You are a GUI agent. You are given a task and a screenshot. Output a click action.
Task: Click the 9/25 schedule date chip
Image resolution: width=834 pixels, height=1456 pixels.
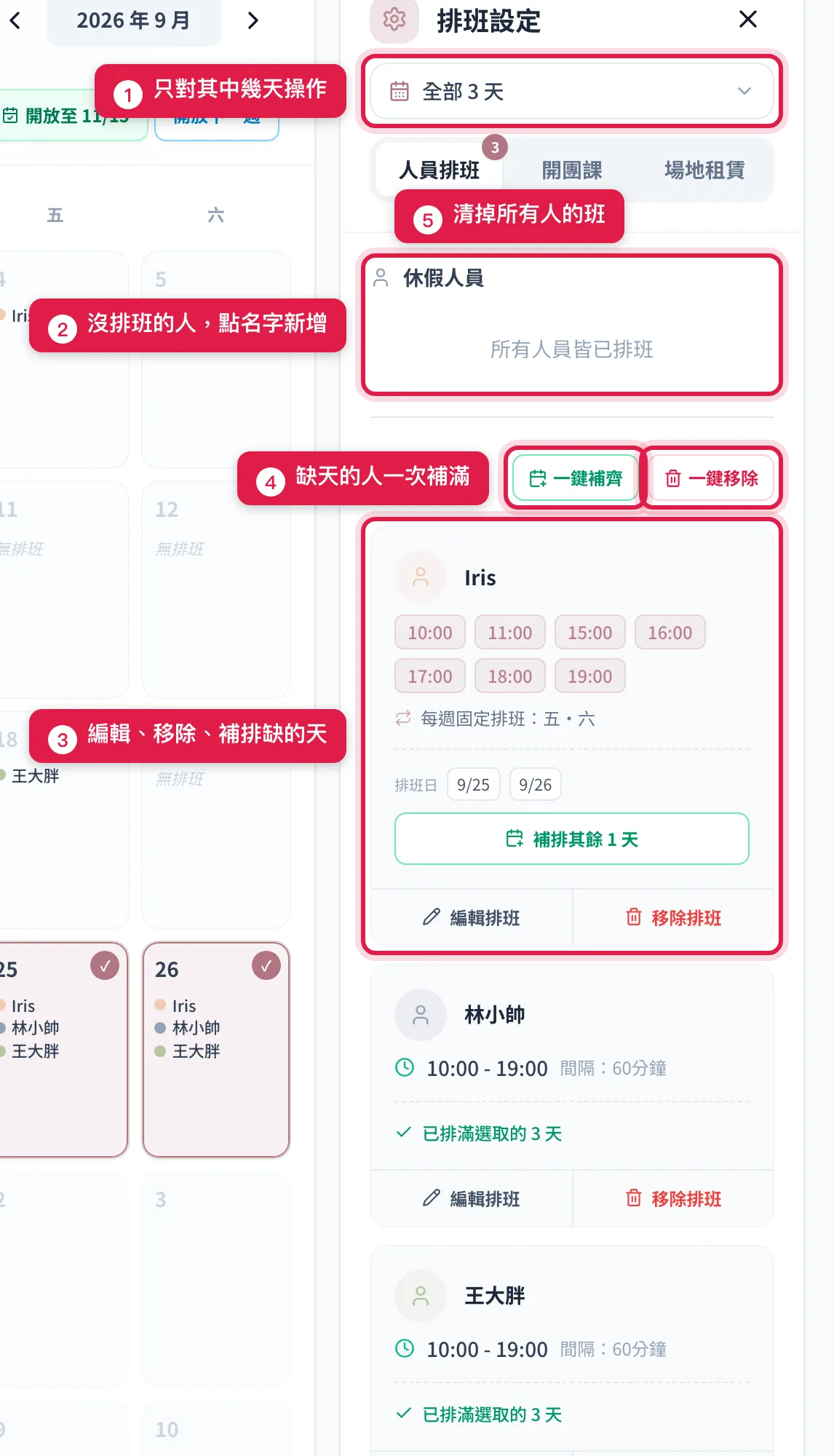474,785
